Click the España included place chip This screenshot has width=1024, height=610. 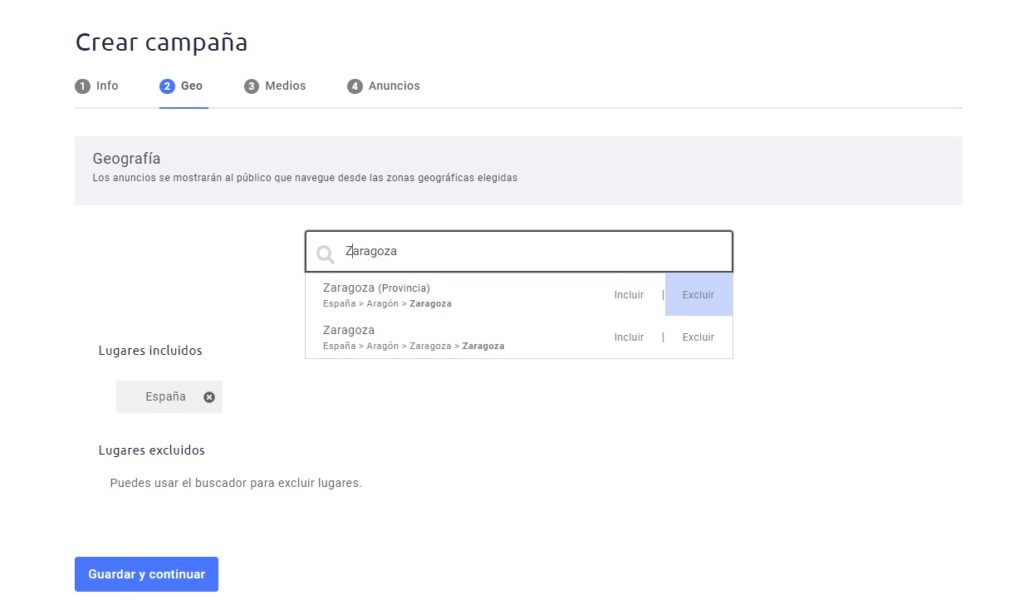click(x=165, y=397)
